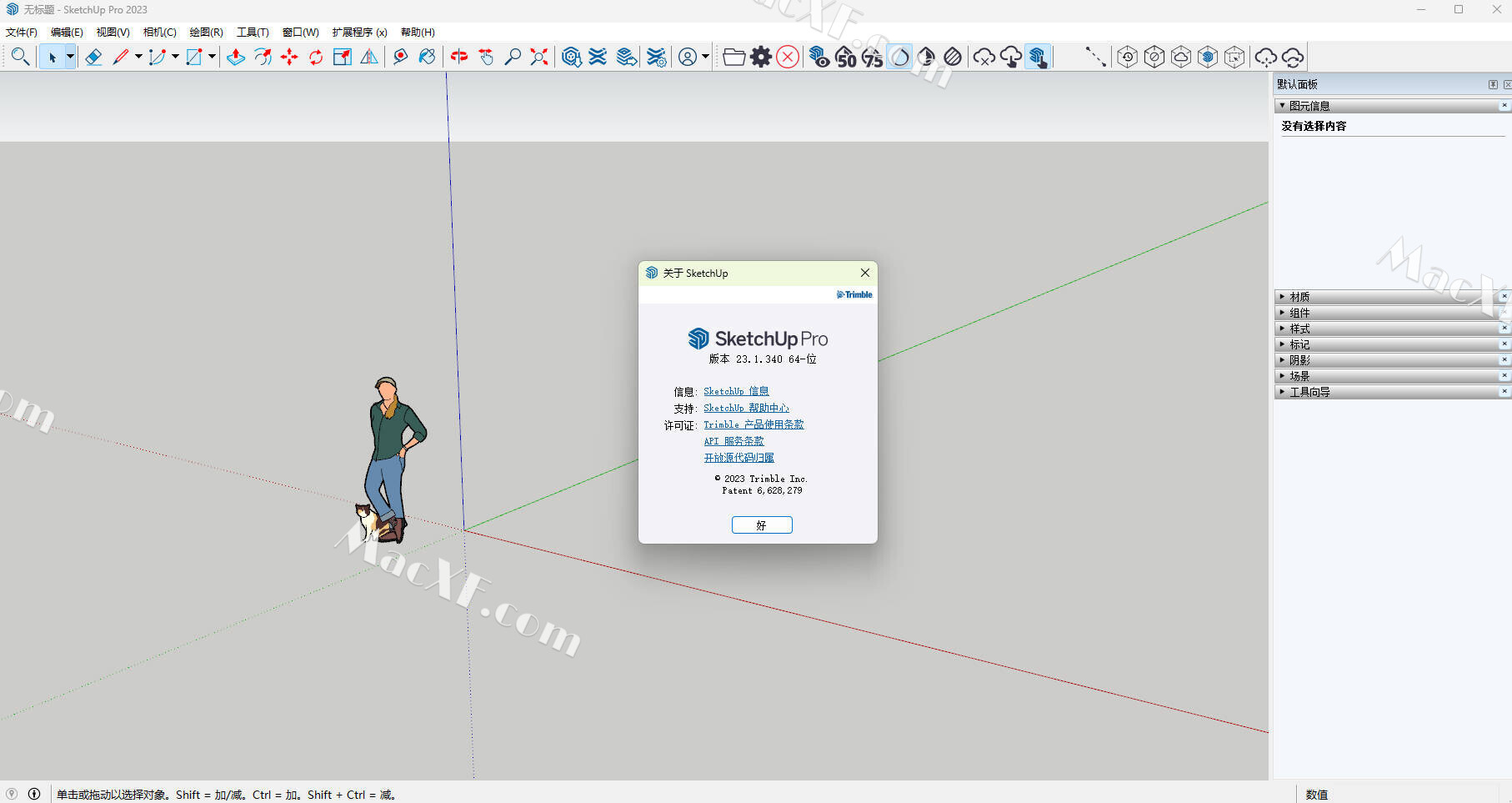This screenshot has width=1512, height=803.
Task: Open the Select tool dropdown arrow
Action: tap(70, 57)
